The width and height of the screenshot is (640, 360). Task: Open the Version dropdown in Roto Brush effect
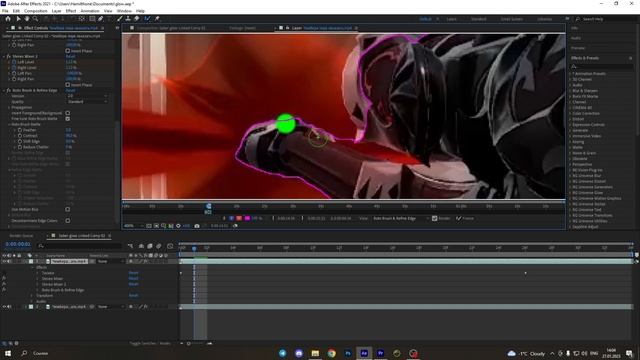click(x=87, y=96)
